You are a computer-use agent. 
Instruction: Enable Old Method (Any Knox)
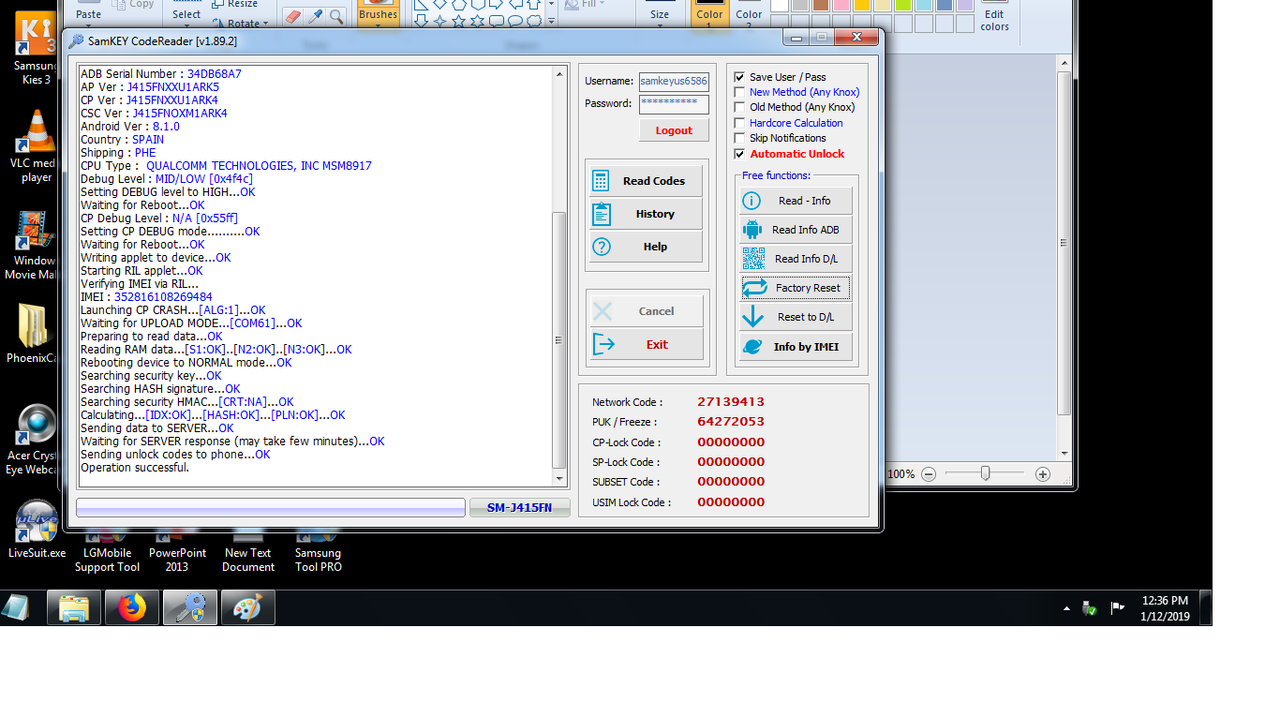coord(740,107)
